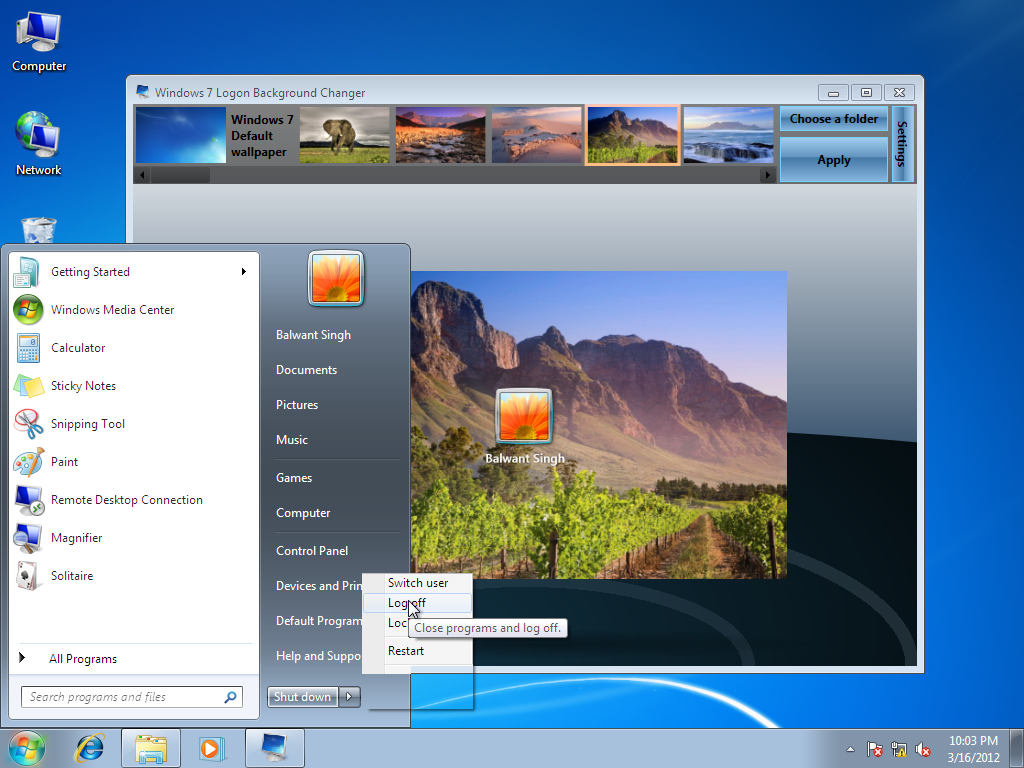This screenshot has height=768, width=1024.
Task: Click the Start orb button
Action: click(x=27, y=748)
